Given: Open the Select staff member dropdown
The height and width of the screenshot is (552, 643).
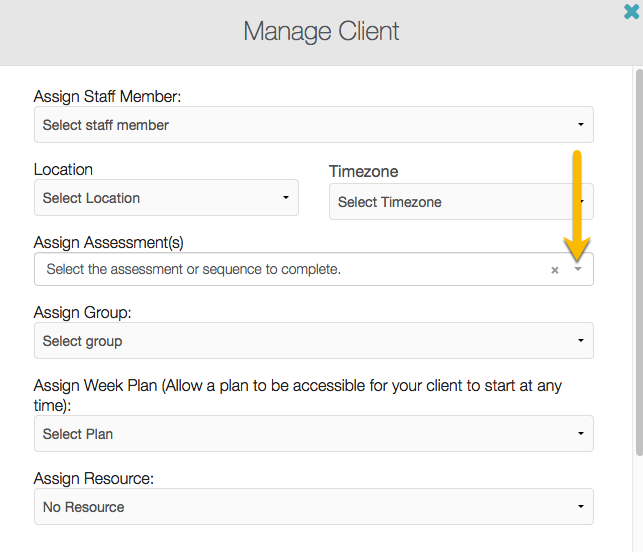Looking at the screenshot, I should 314,125.
